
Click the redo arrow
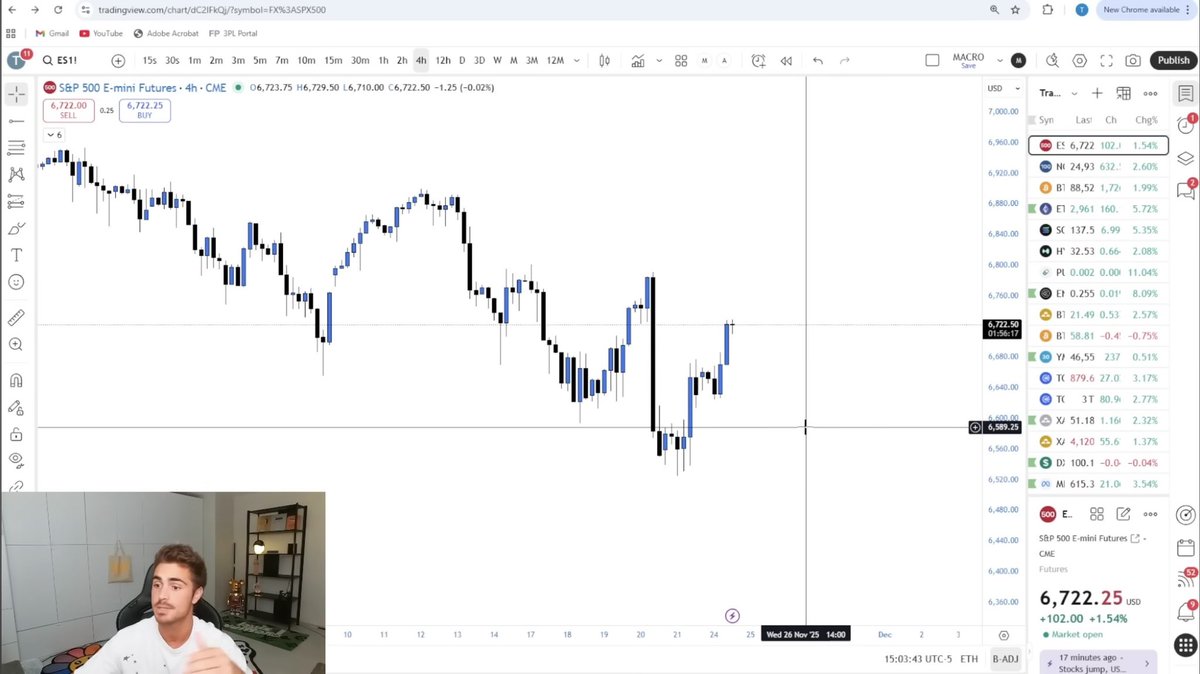pos(845,60)
